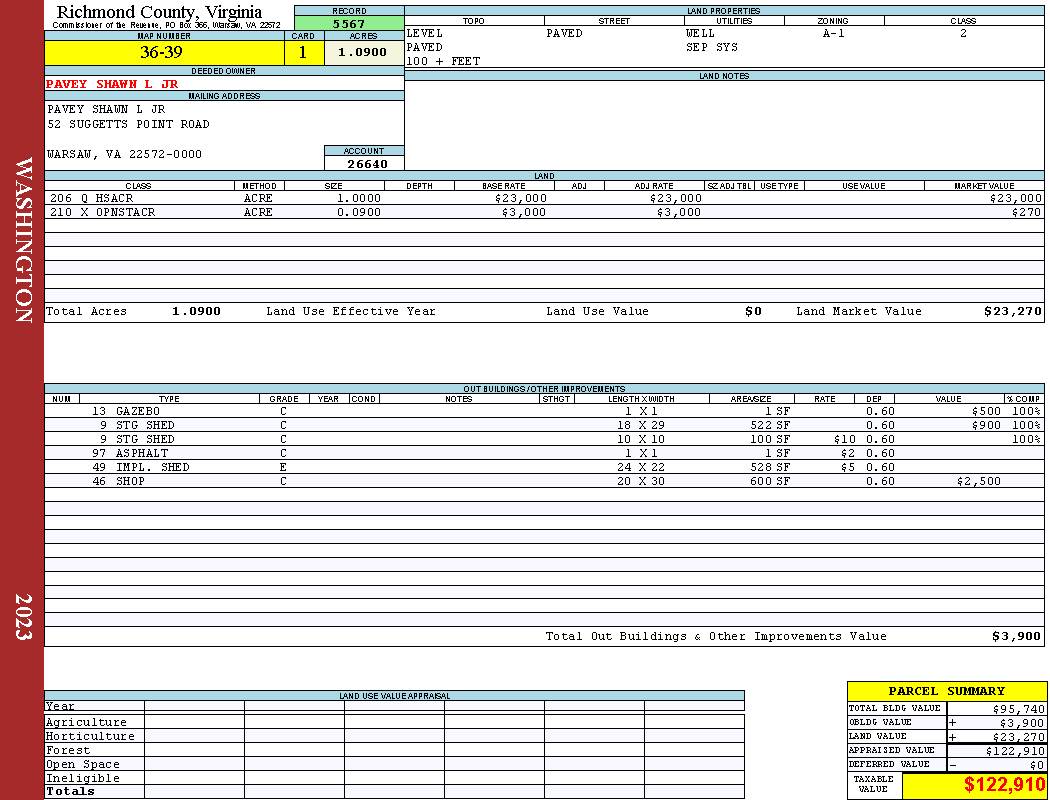
Task: Click deferred value $0
Action: click(1037, 765)
